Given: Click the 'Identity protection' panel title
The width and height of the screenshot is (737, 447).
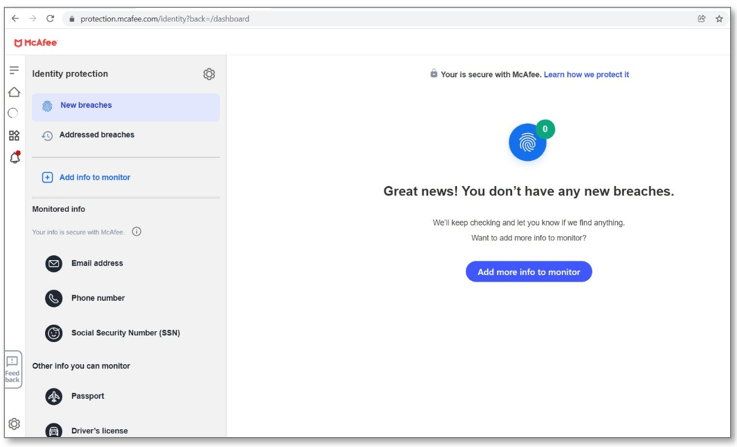Looking at the screenshot, I should click(70, 74).
